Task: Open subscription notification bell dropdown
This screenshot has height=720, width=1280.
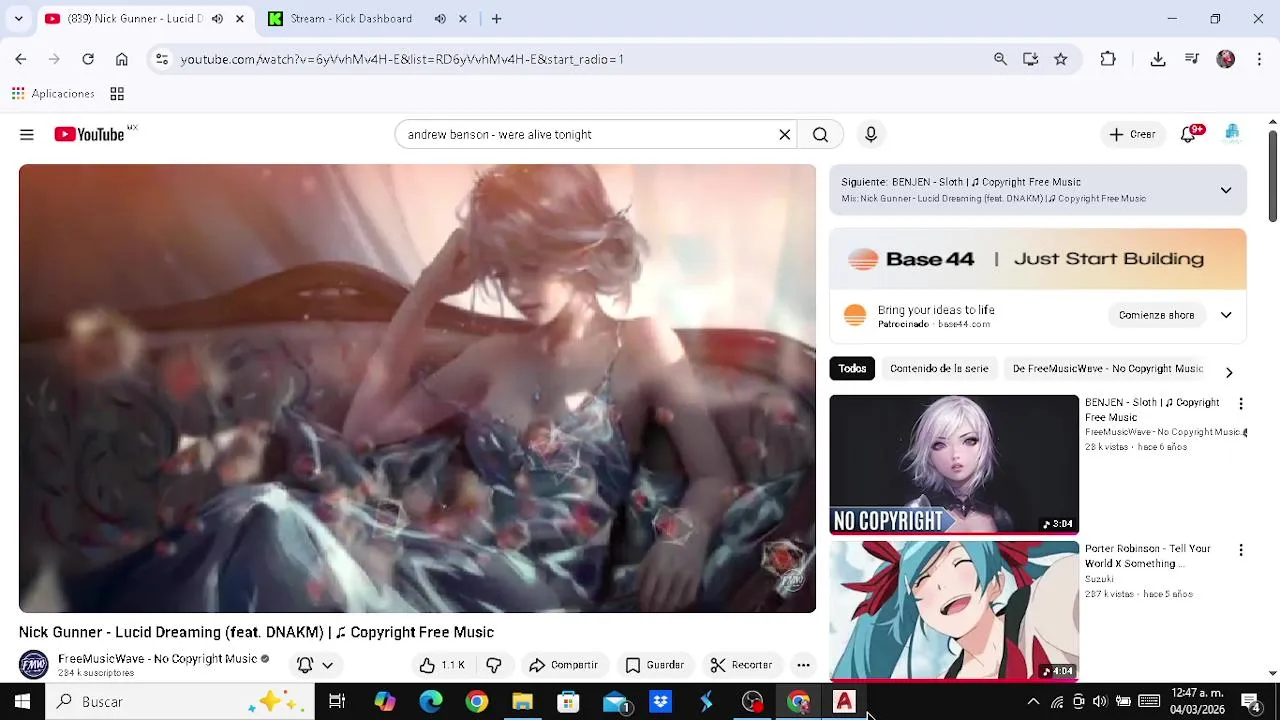Action: pos(314,665)
